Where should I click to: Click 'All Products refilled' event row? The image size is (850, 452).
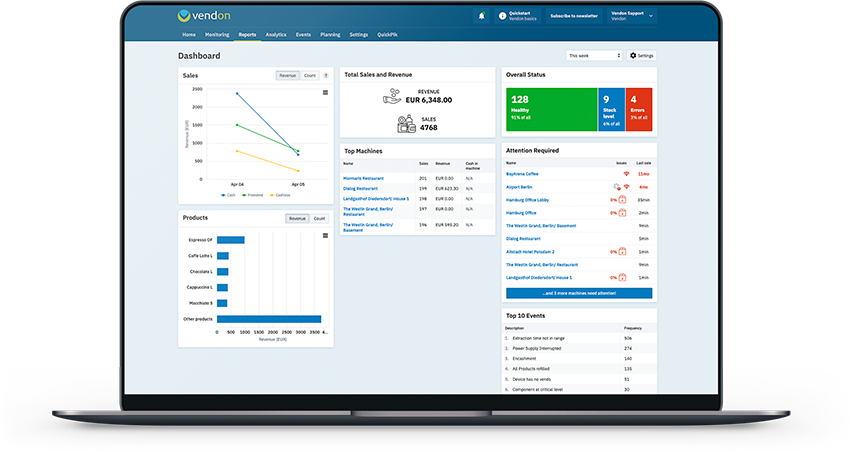tap(579, 369)
